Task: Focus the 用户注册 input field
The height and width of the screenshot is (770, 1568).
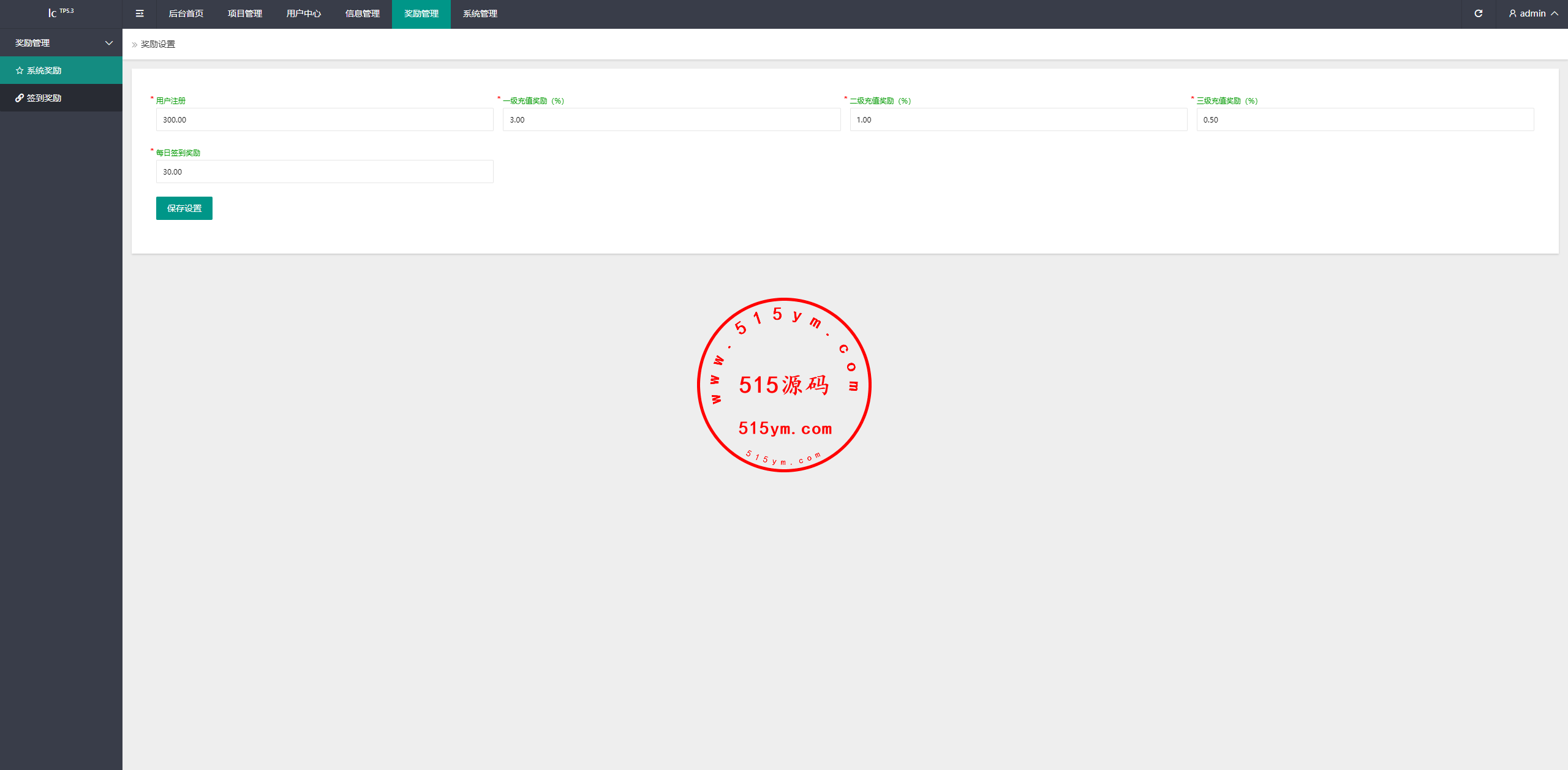Action: pyautogui.click(x=324, y=119)
